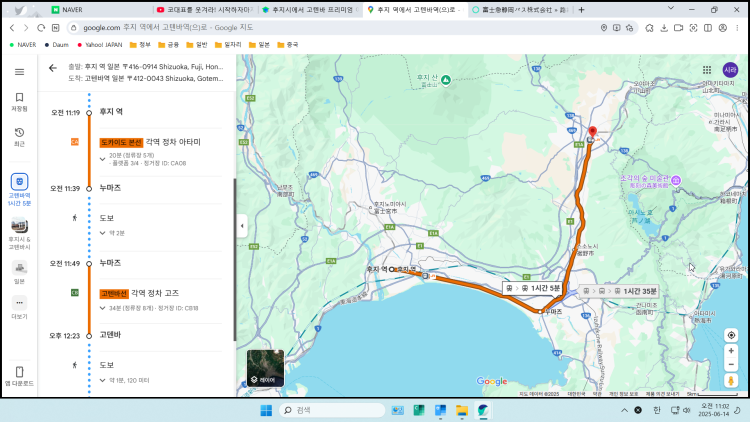750x422 pixels.
Task: Click the 후지 산 mountain marker
Action: pyautogui.click(x=446, y=80)
